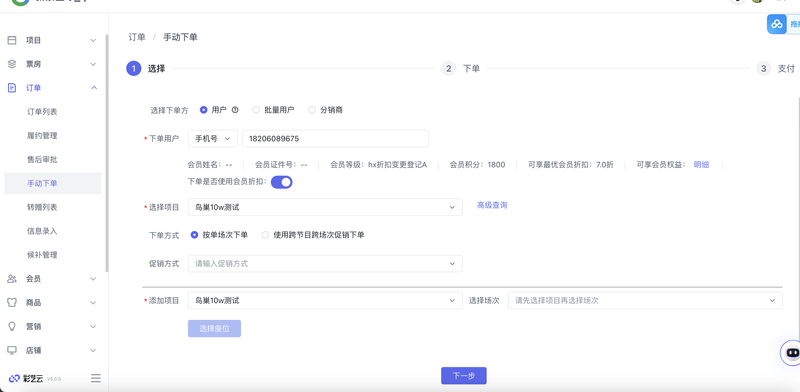Click the 明细 member benefits link
Image resolution: width=800 pixels, height=392 pixels.
(x=701, y=164)
